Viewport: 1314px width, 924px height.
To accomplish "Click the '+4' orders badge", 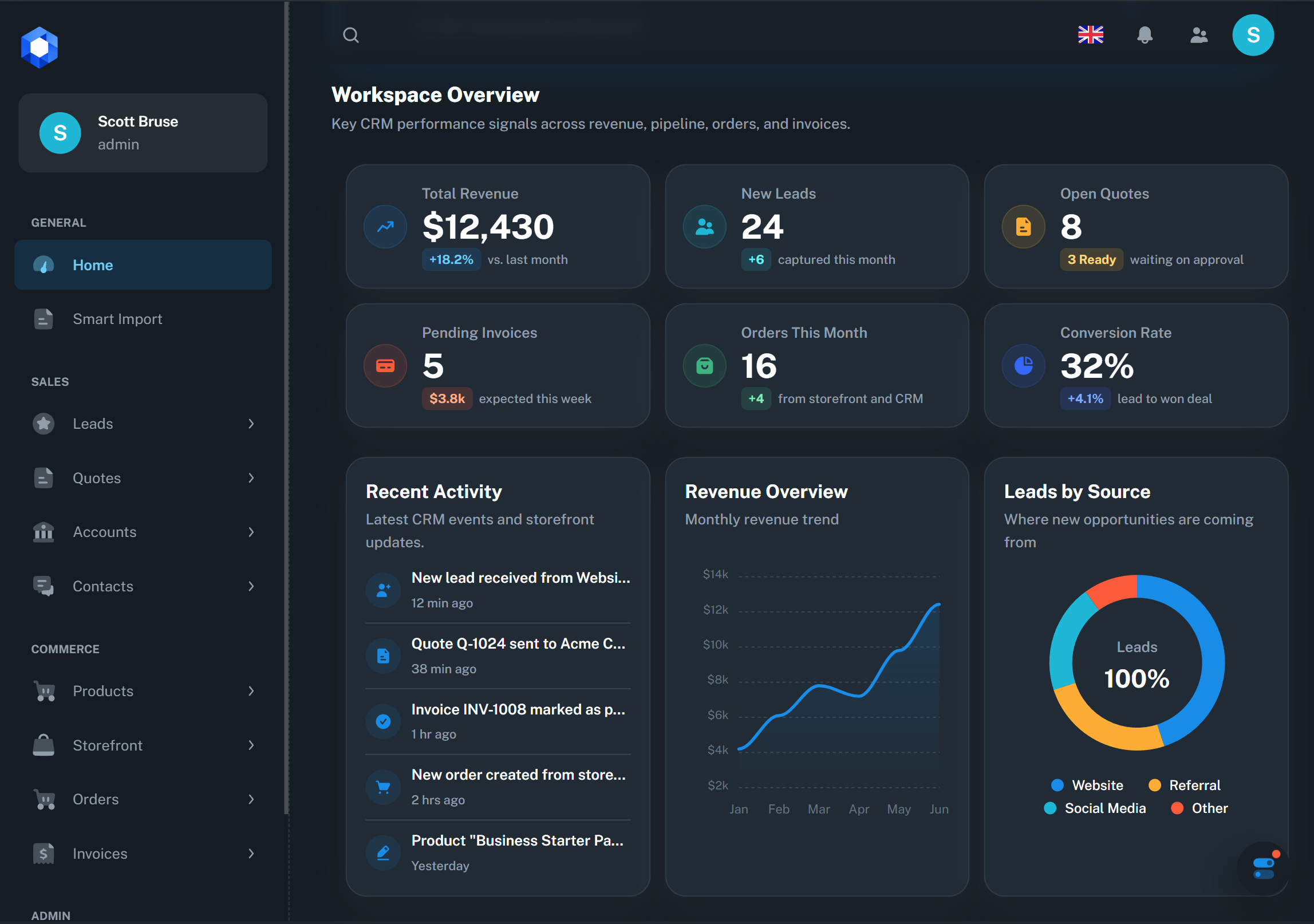I will coord(756,398).
